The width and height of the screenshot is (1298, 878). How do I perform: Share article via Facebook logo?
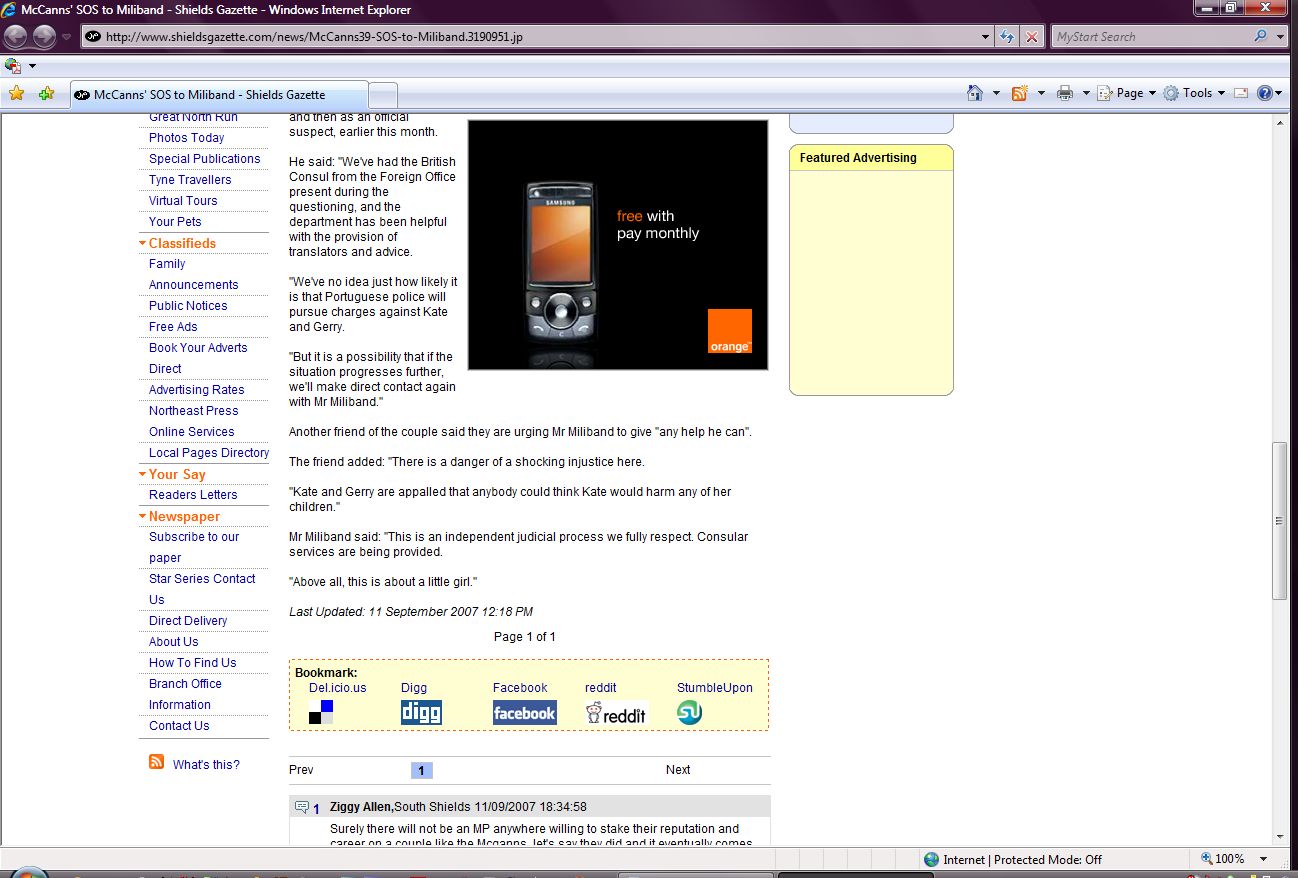point(524,713)
